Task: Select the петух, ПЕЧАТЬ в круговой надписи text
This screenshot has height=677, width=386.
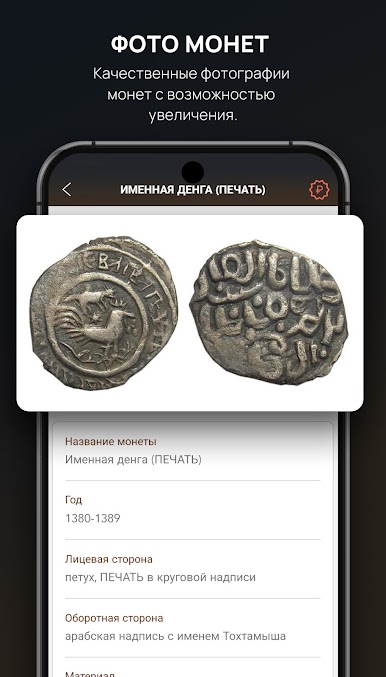Action: [160, 577]
